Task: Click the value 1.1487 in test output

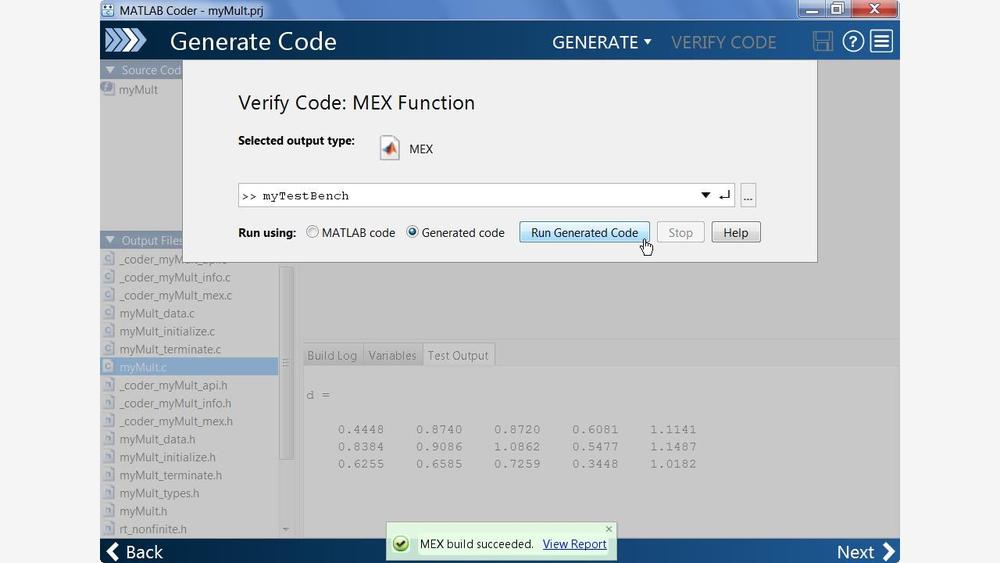Action: coord(673,446)
